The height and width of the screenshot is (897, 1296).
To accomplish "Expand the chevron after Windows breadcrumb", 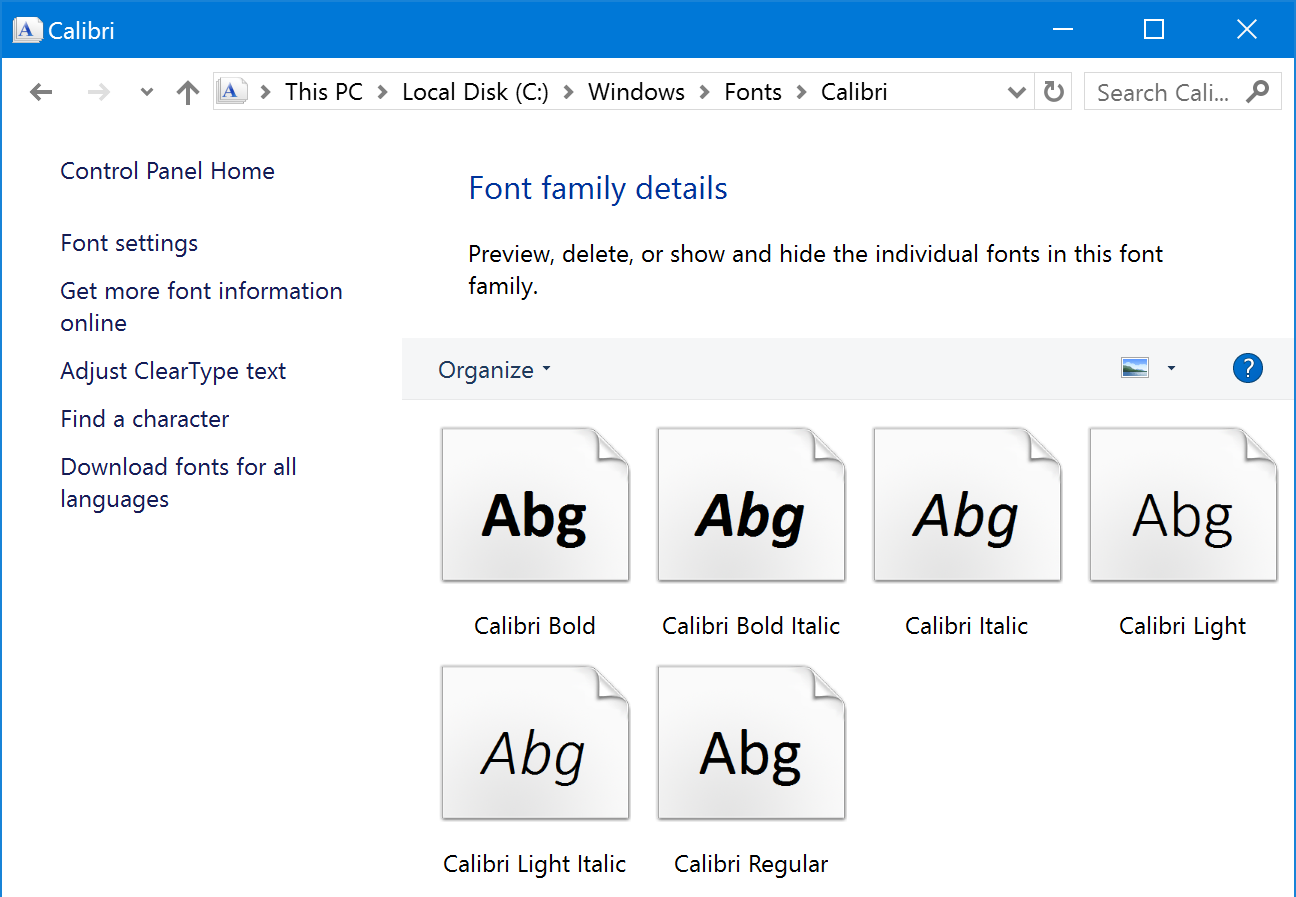I will point(704,92).
